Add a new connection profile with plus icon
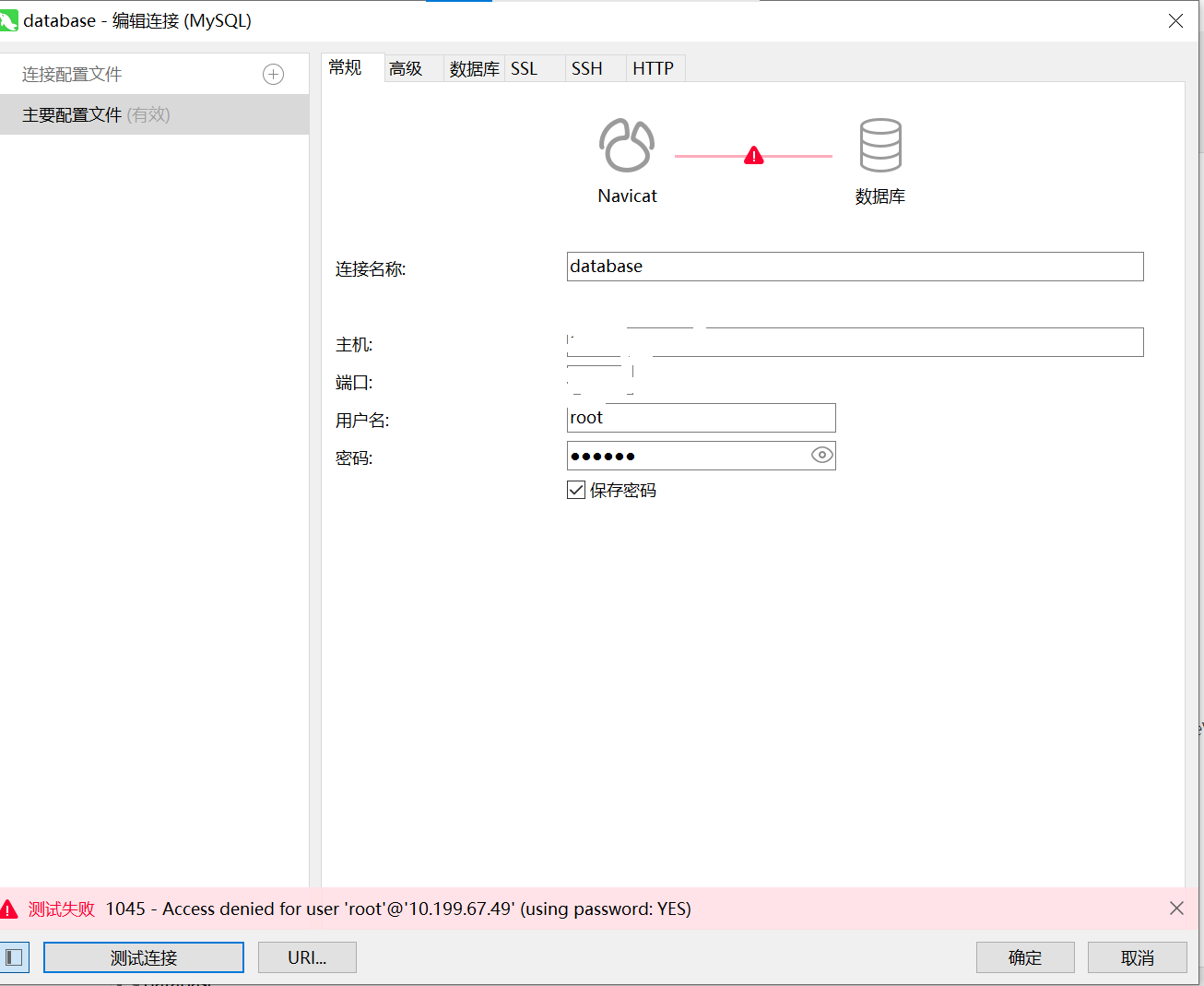The height and width of the screenshot is (986, 1204). pos(274,75)
